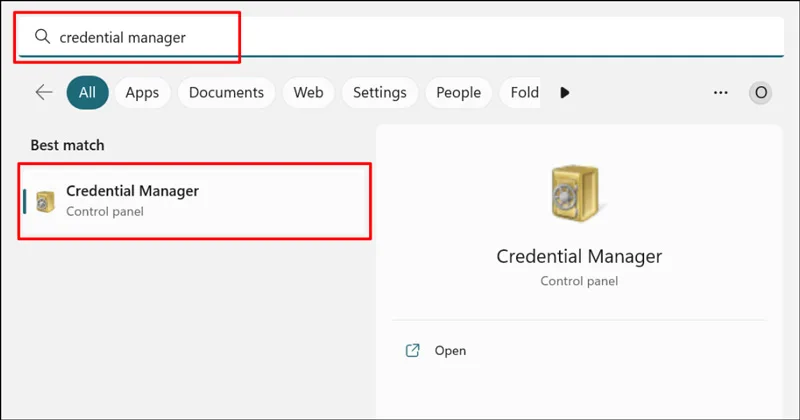Click the large Credential Manager safe icon
This screenshot has width=800, height=420.
(x=577, y=193)
